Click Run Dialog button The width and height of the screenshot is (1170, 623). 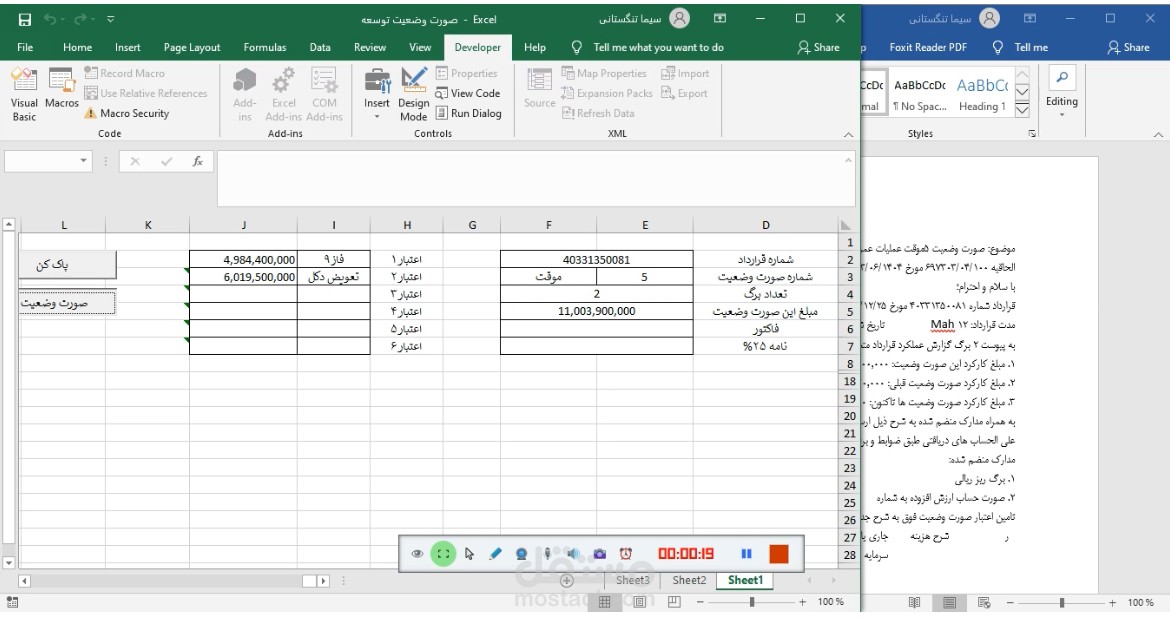click(x=468, y=113)
